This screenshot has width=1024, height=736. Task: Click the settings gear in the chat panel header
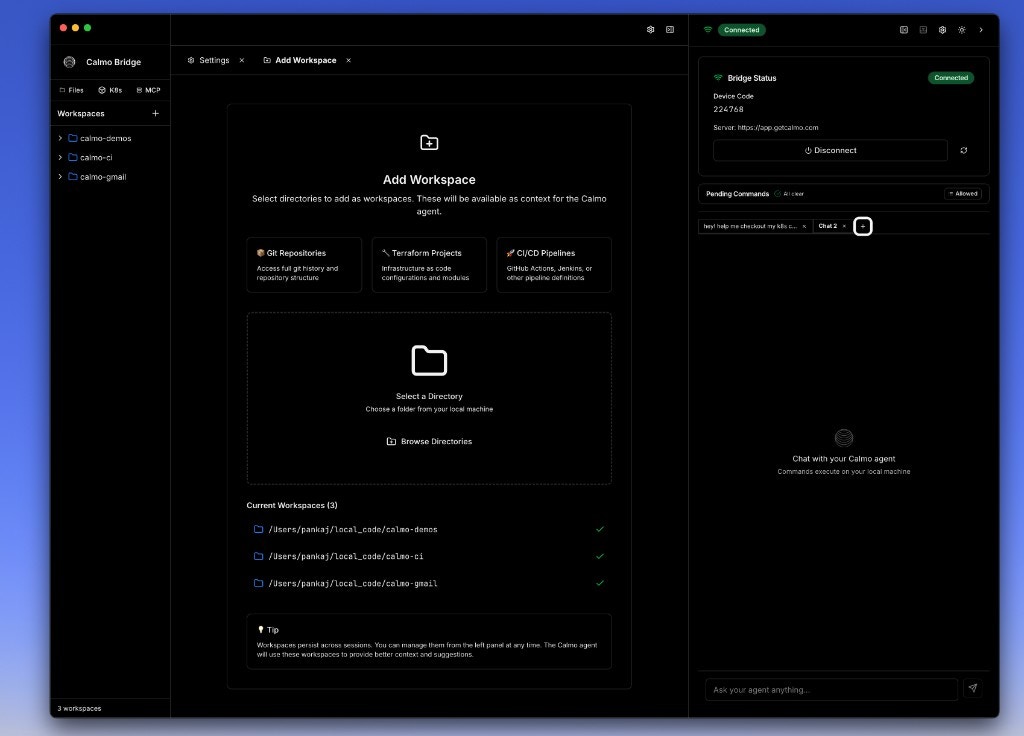(942, 30)
